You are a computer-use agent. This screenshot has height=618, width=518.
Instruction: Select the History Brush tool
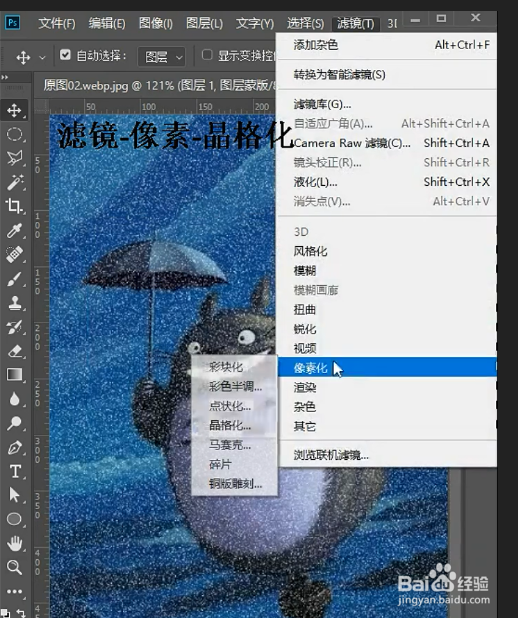15,327
